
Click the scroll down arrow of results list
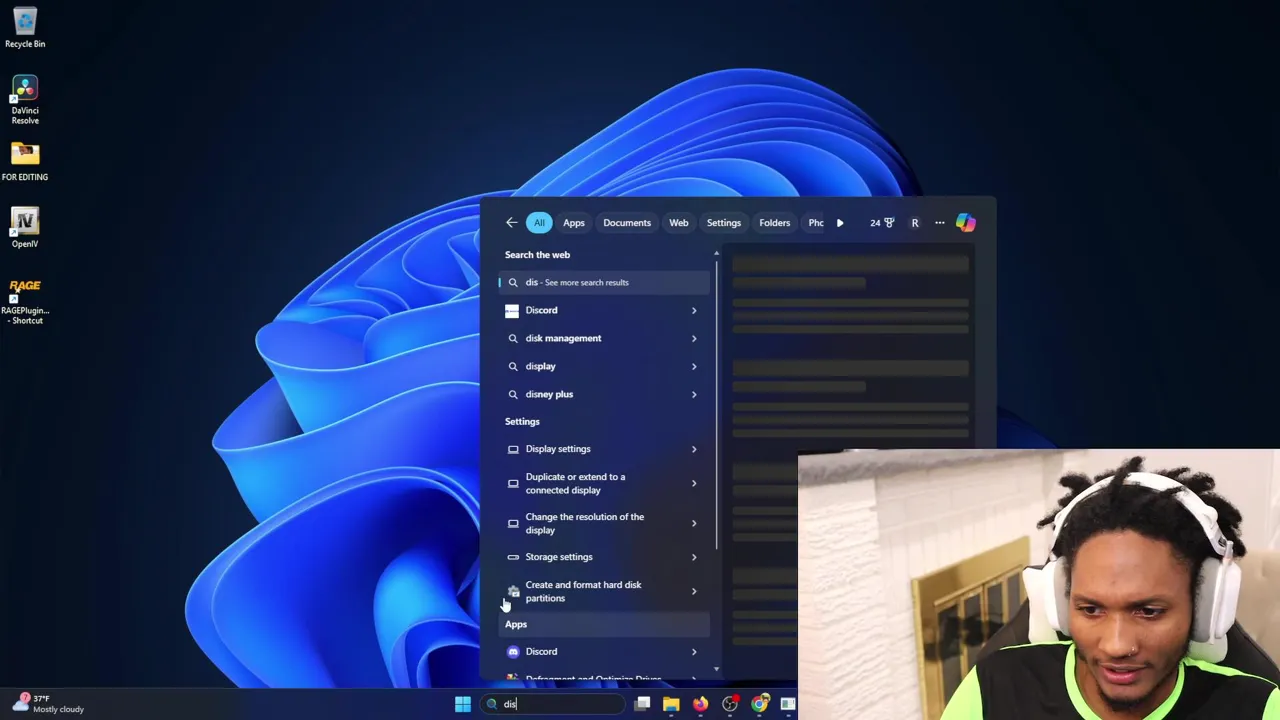[716, 669]
